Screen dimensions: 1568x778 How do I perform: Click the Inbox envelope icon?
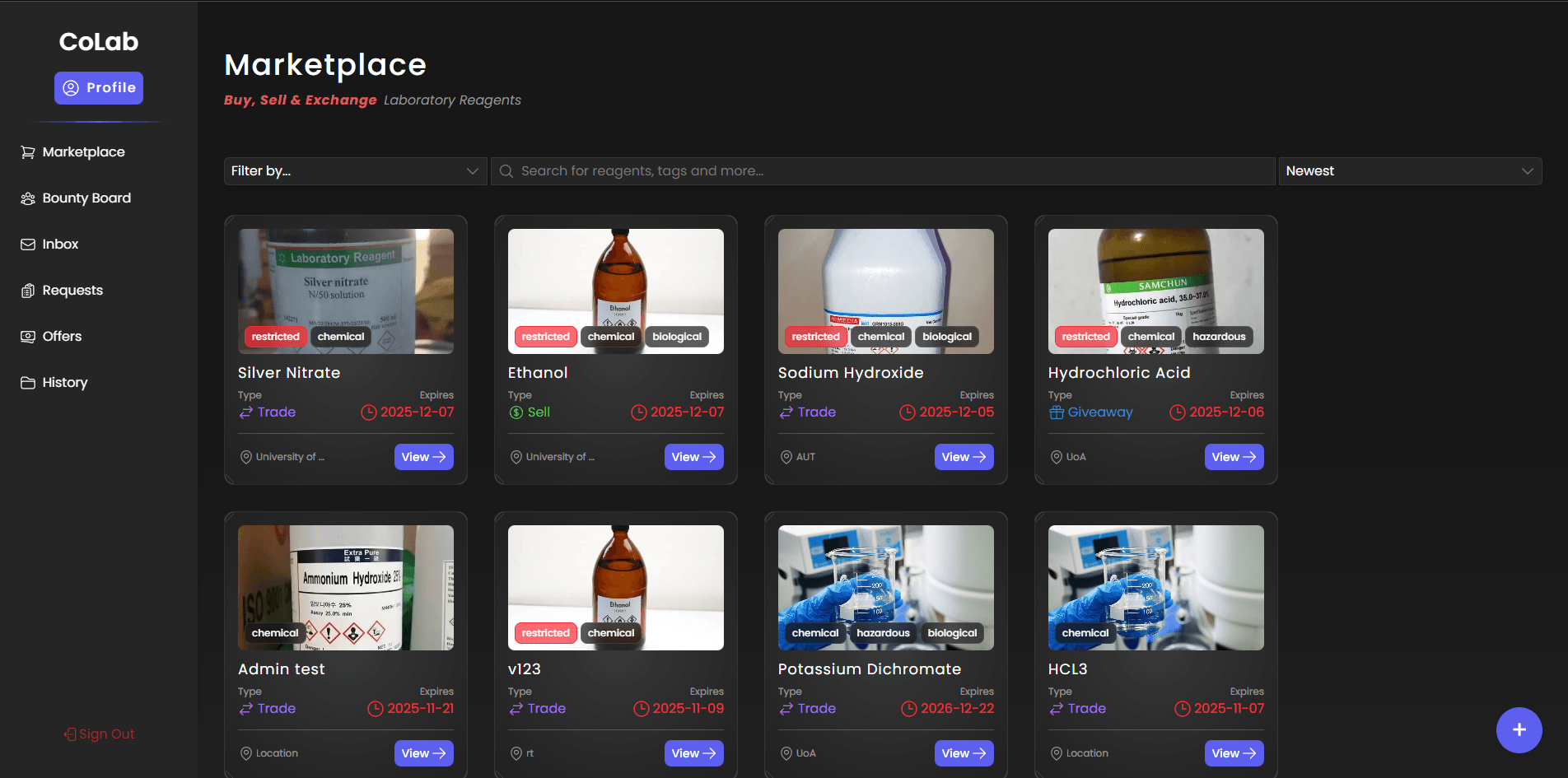coord(28,245)
